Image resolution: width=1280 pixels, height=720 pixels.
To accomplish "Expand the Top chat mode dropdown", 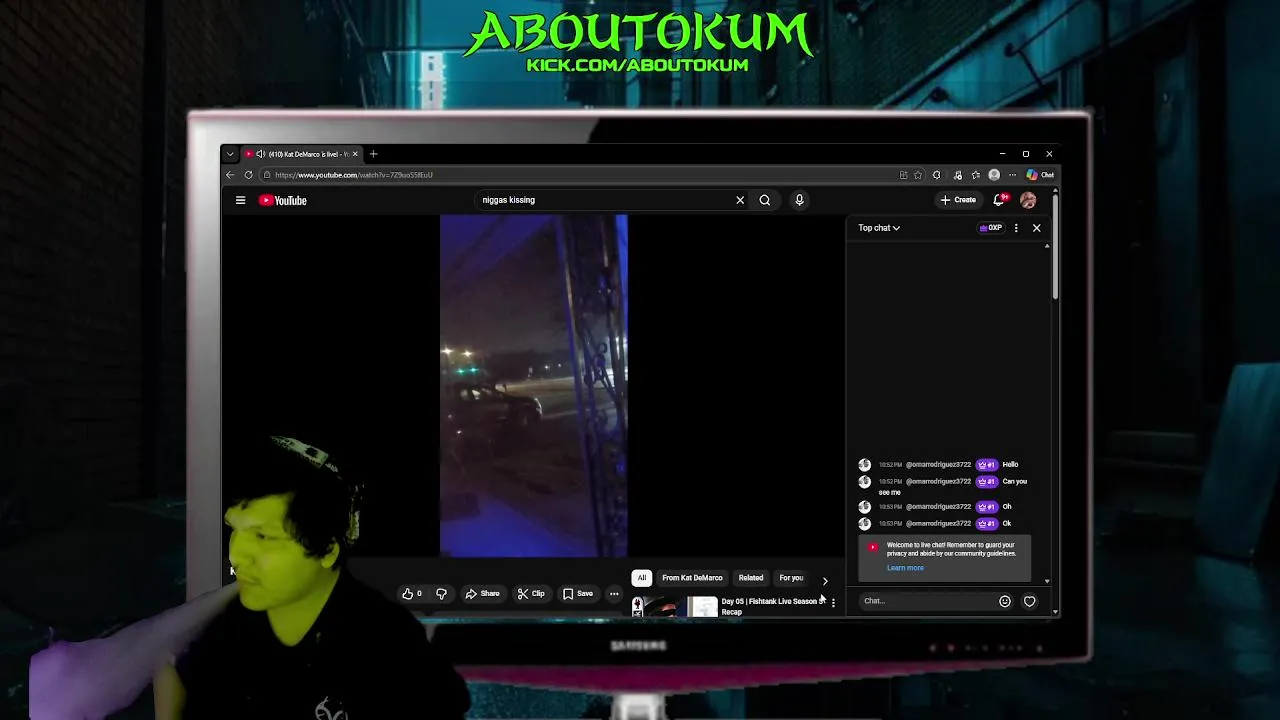I will (x=879, y=228).
